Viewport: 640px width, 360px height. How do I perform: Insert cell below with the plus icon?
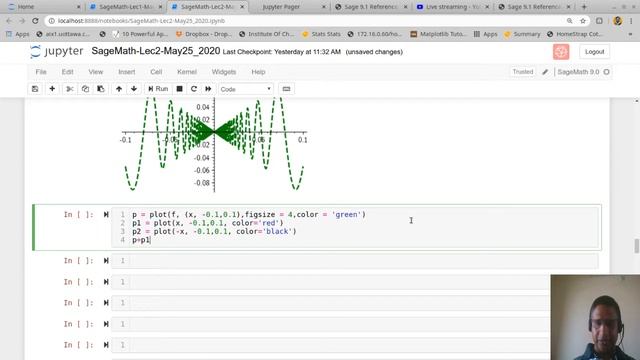tap(52, 89)
